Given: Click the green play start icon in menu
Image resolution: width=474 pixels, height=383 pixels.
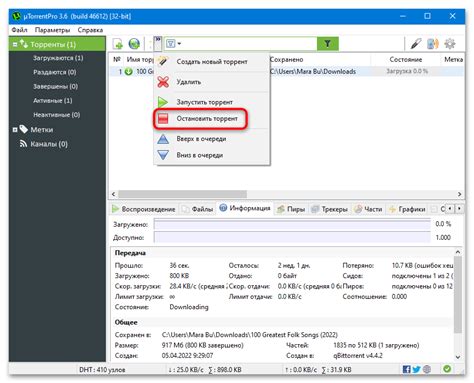Looking at the screenshot, I should 163,102.
